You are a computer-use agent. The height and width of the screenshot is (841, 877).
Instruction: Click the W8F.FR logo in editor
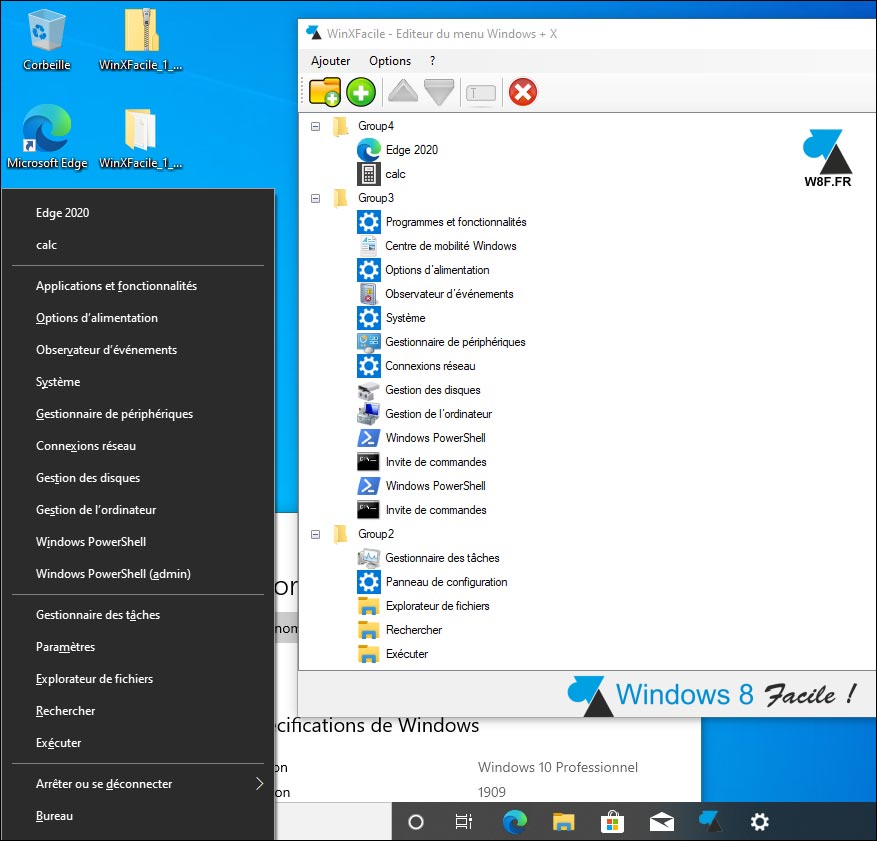coord(827,159)
